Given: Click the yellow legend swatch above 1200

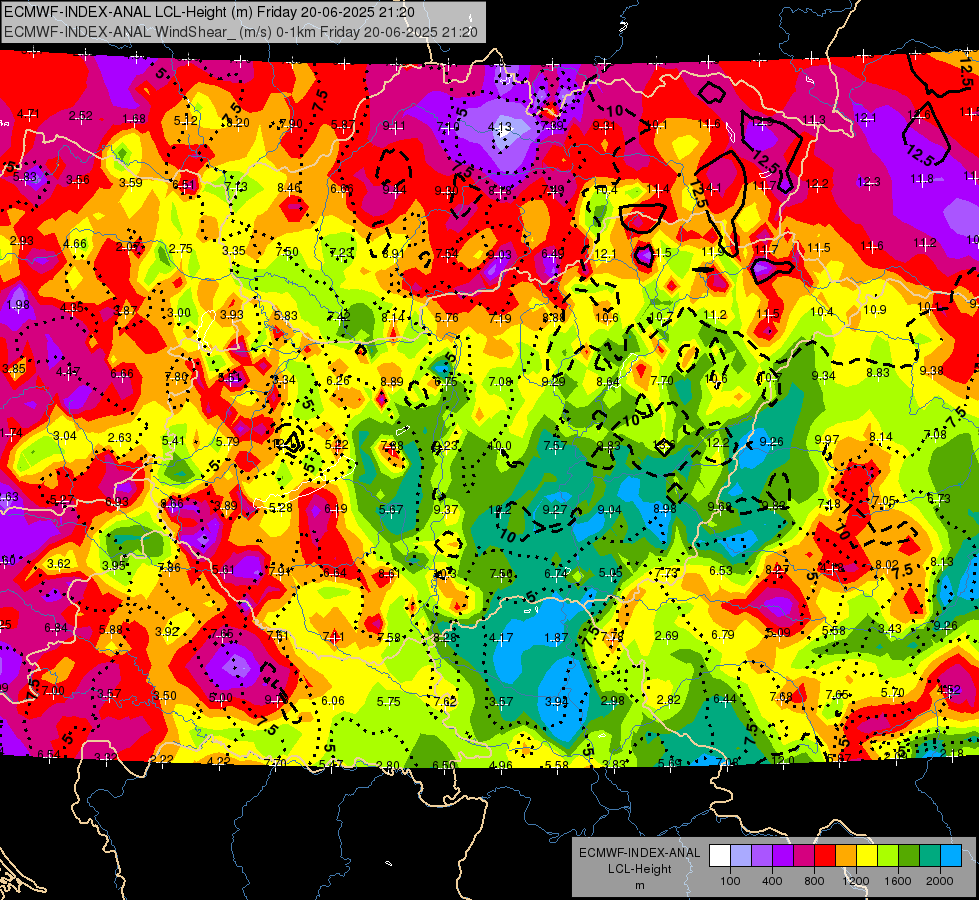Looking at the screenshot, I should 867,856.
